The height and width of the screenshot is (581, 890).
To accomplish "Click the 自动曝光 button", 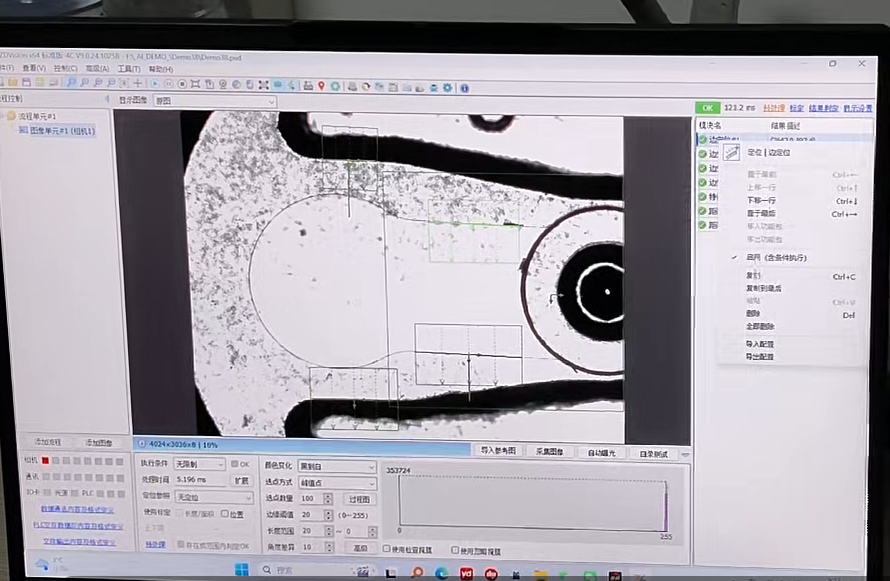I will (601, 453).
